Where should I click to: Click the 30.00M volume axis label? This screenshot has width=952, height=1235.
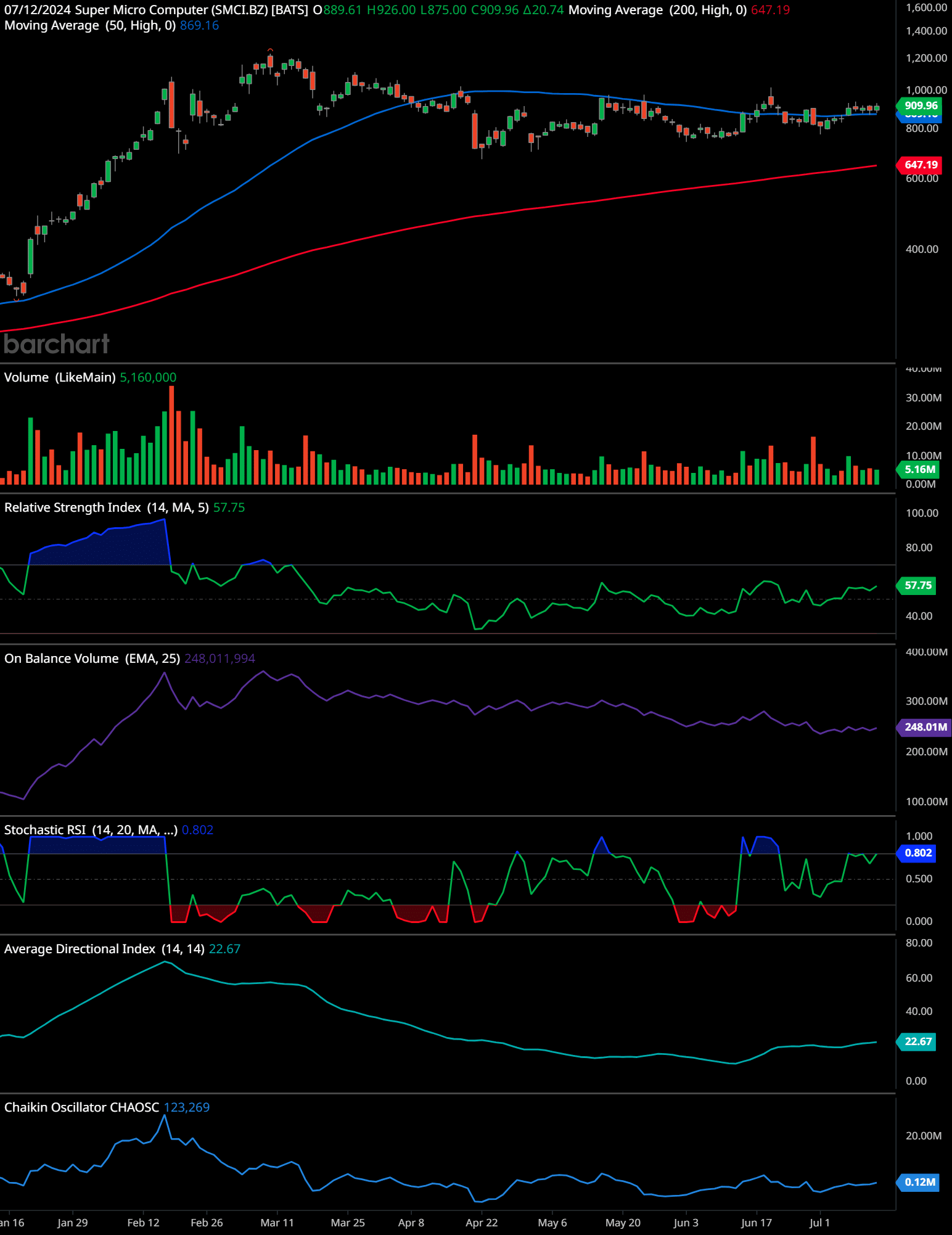[924, 398]
